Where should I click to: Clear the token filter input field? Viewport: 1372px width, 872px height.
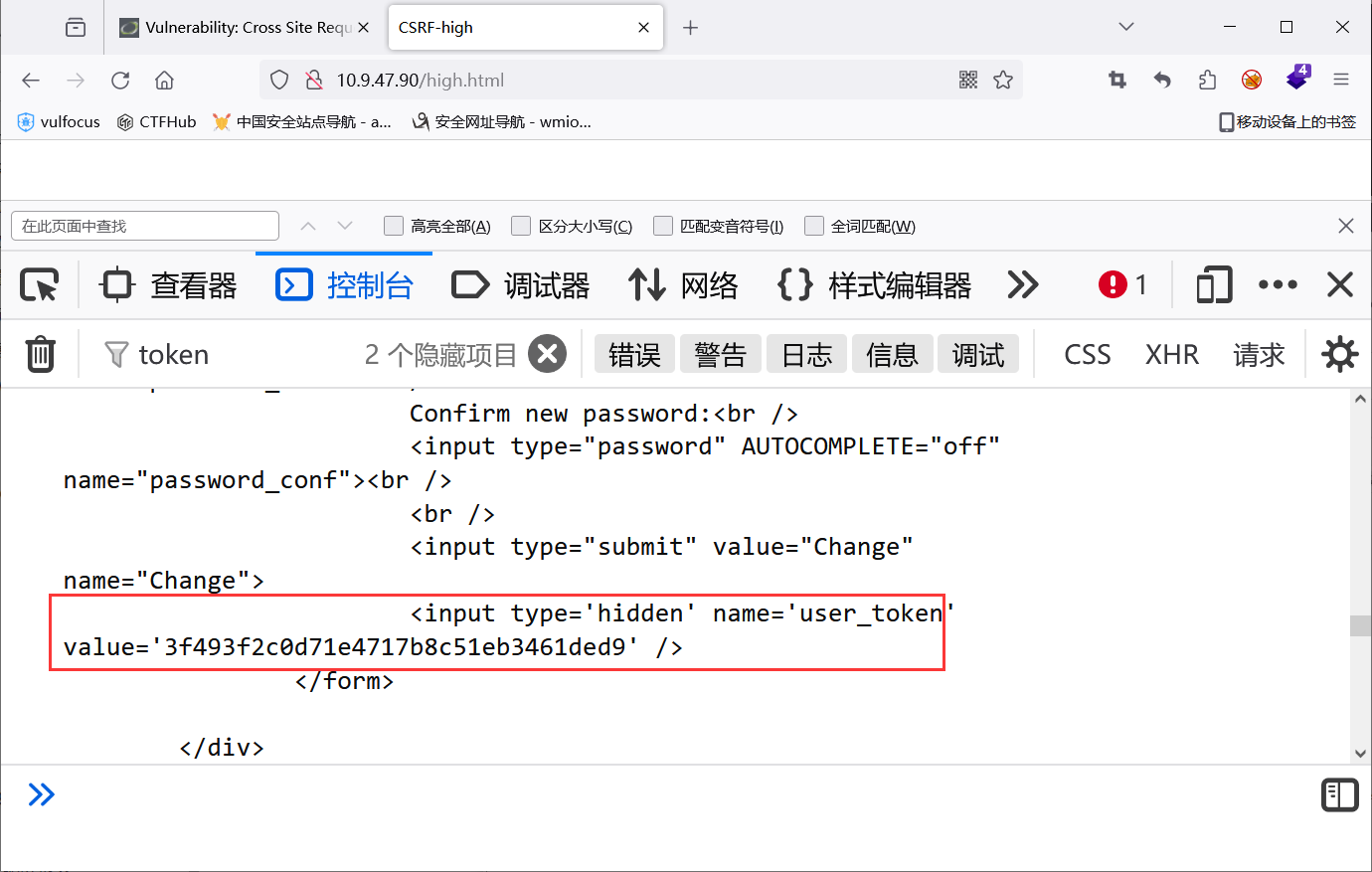pos(547,353)
